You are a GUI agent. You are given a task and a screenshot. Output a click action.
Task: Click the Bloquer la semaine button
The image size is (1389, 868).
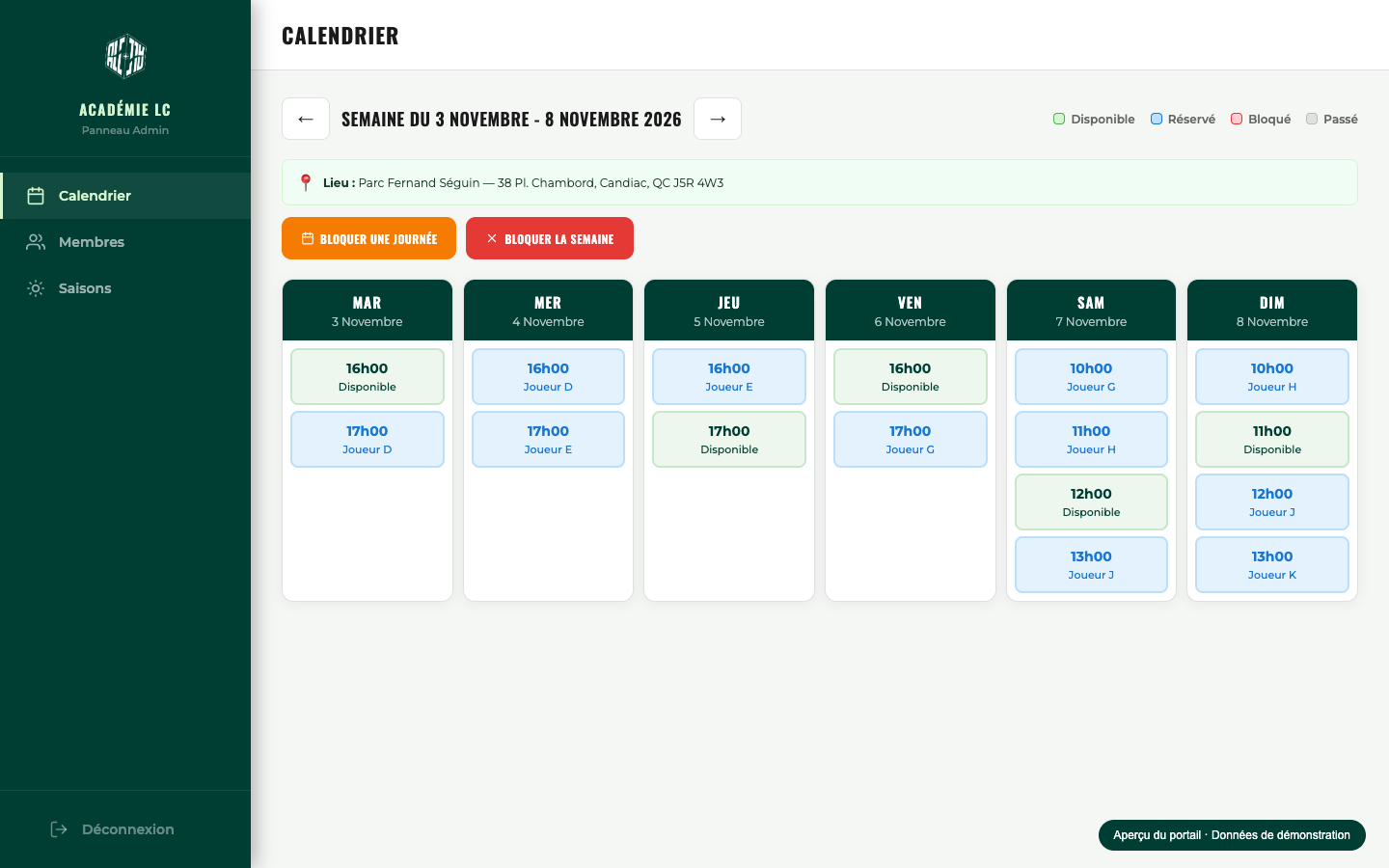pyautogui.click(x=550, y=238)
